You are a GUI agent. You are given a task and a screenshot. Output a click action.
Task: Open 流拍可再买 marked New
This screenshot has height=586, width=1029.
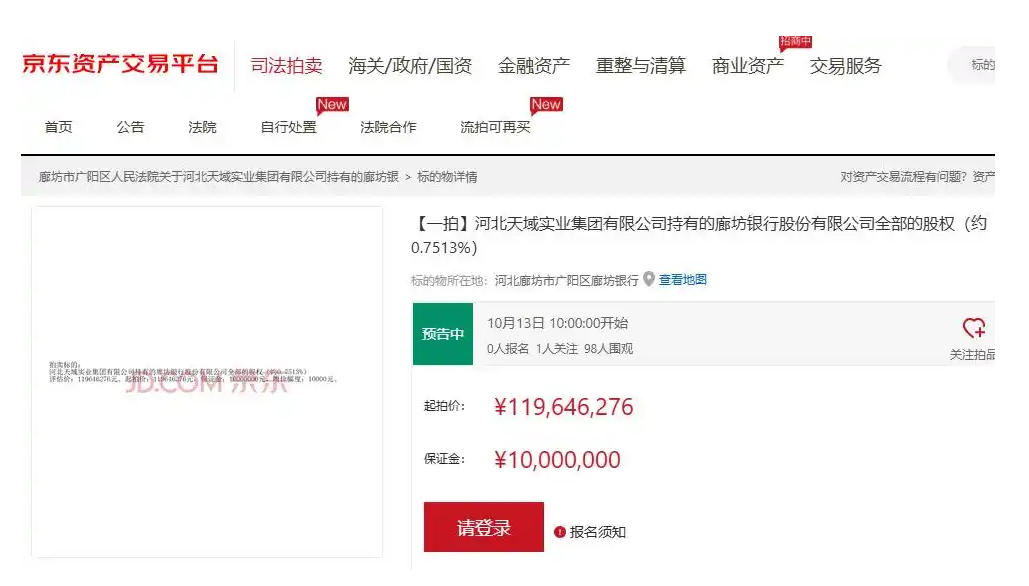tap(495, 127)
